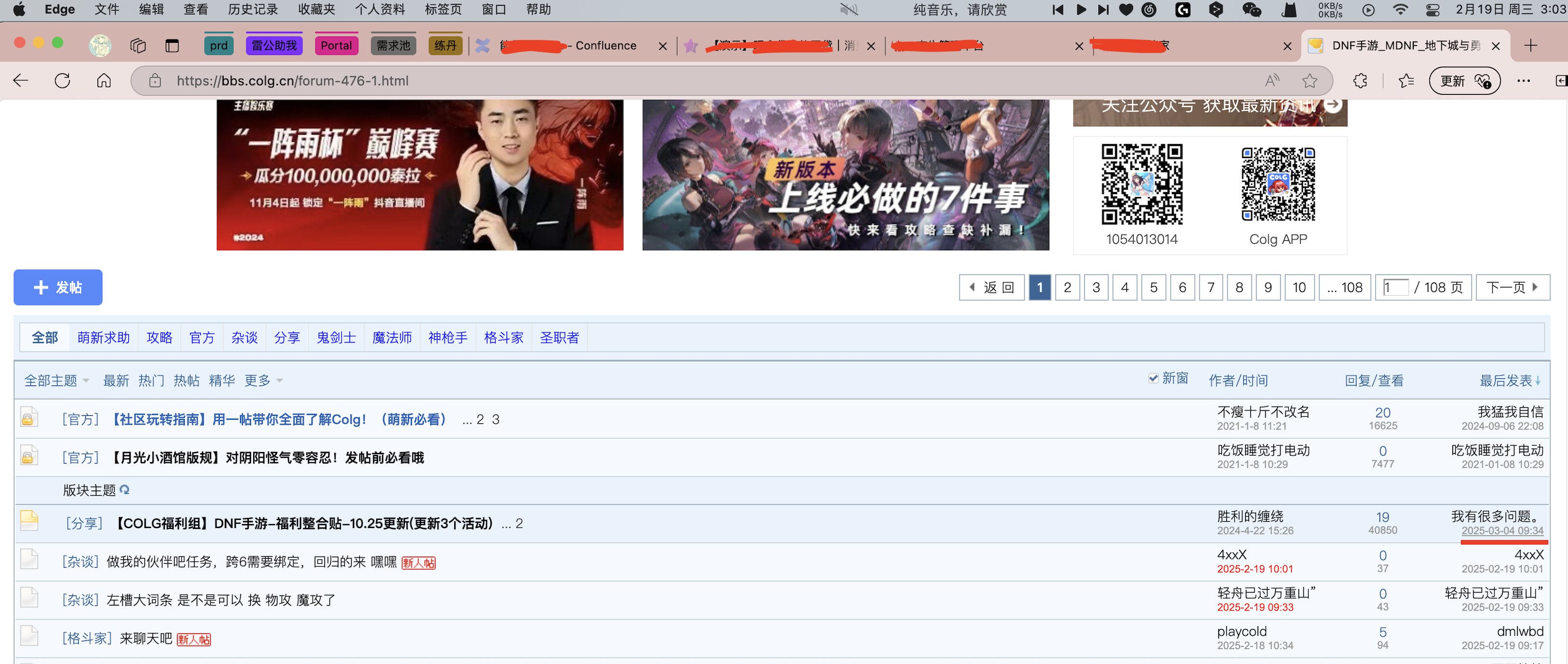Open page 2 of 社区玩转指南 thread
Image resolution: width=1568 pixels, height=664 pixels.
480,420
